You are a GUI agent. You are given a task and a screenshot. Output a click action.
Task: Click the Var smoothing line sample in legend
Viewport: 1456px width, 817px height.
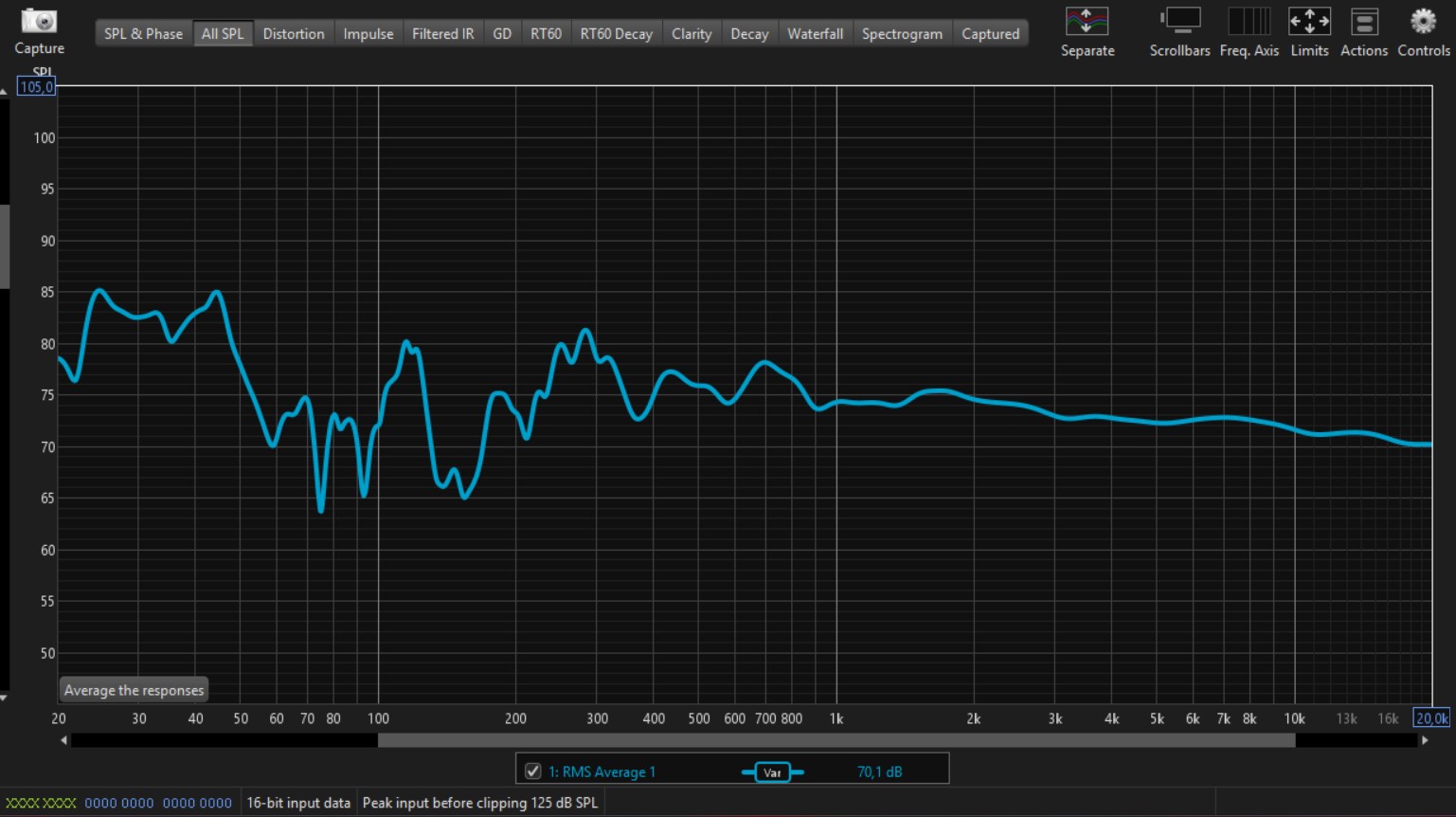(x=772, y=772)
